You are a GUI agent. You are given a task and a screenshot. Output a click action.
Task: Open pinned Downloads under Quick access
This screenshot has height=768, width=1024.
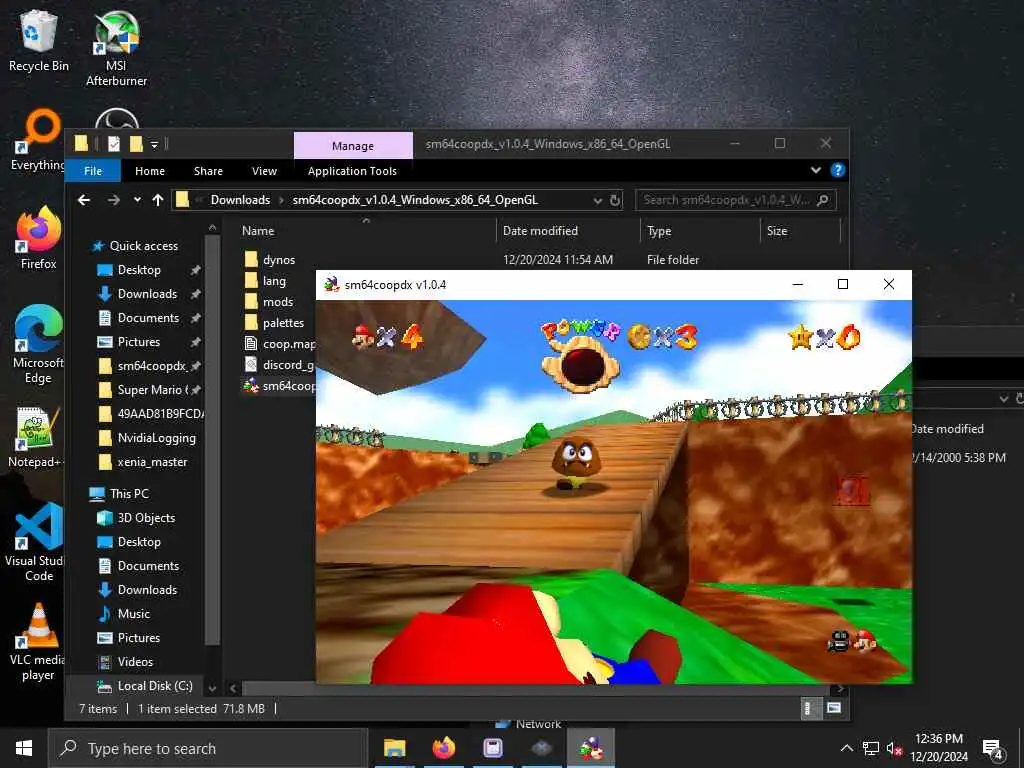(x=147, y=294)
